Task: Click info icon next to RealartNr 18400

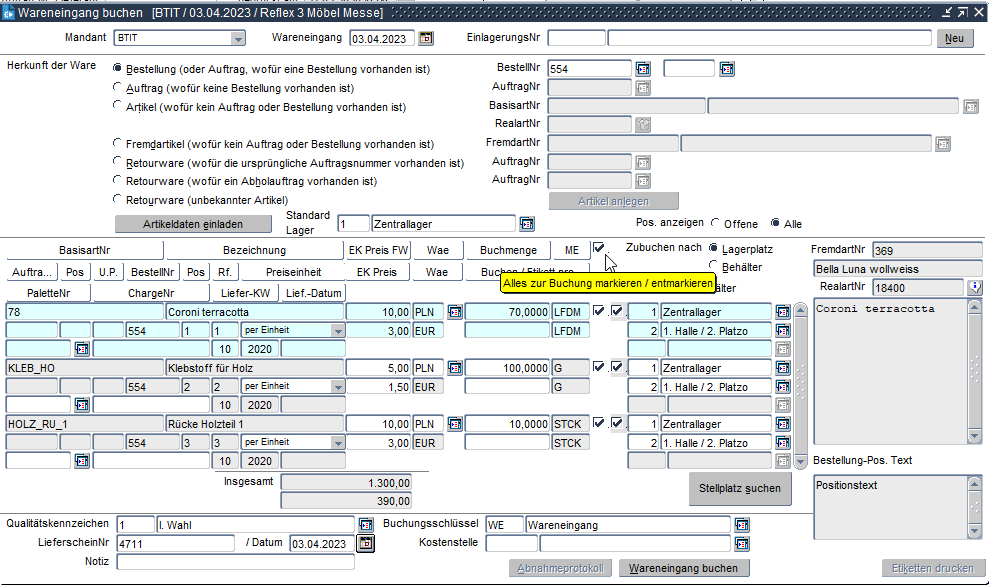Action: pyautogui.click(x=976, y=287)
